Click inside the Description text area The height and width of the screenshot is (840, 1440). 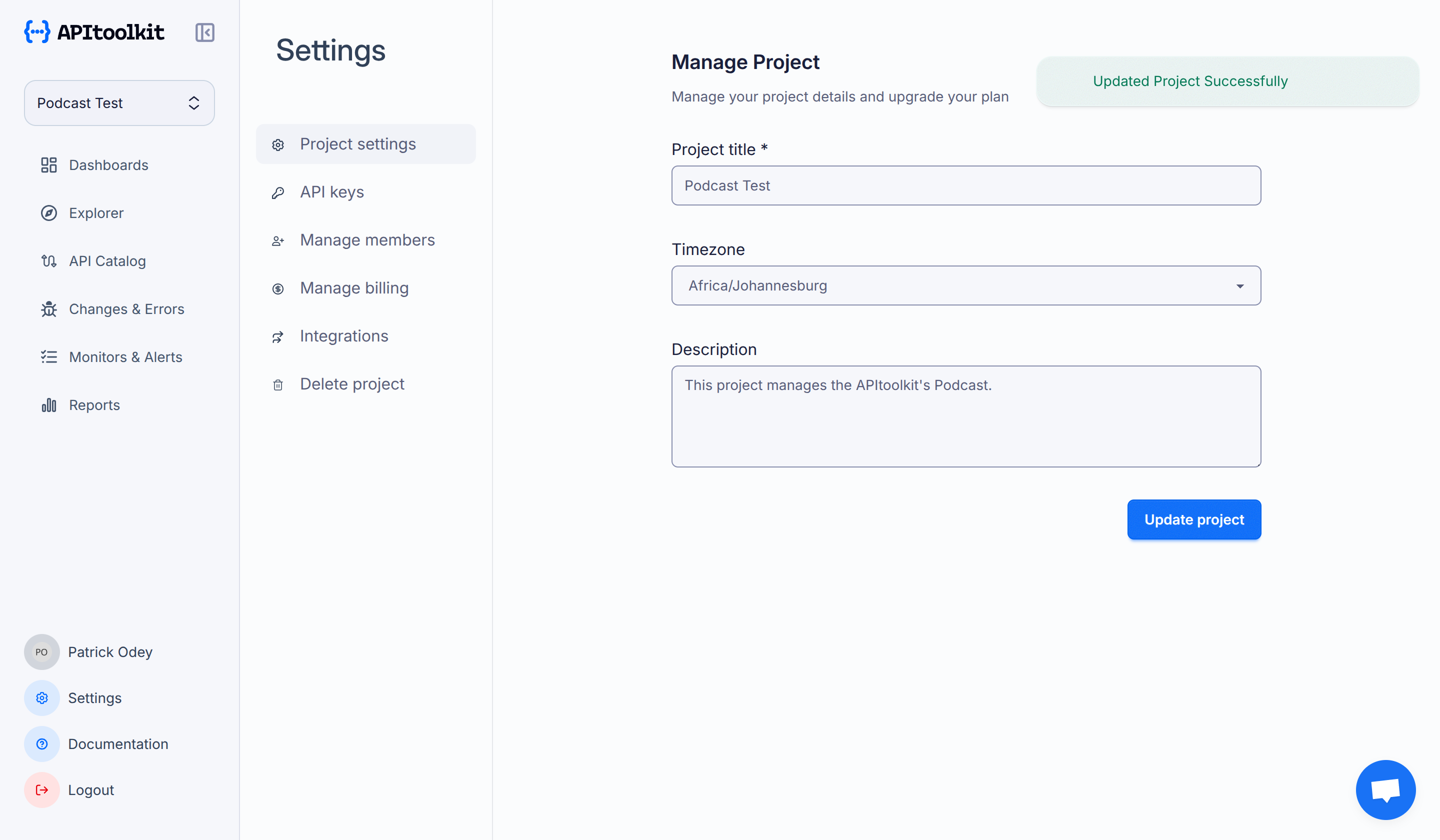click(x=965, y=416)
